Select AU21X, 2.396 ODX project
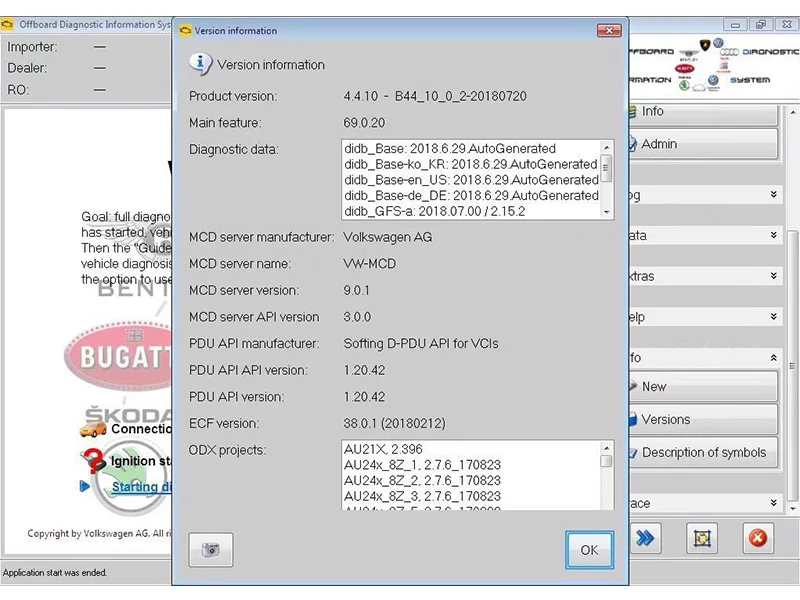The width and height of the screenshot is (800, 600). [x=383, y=449]
